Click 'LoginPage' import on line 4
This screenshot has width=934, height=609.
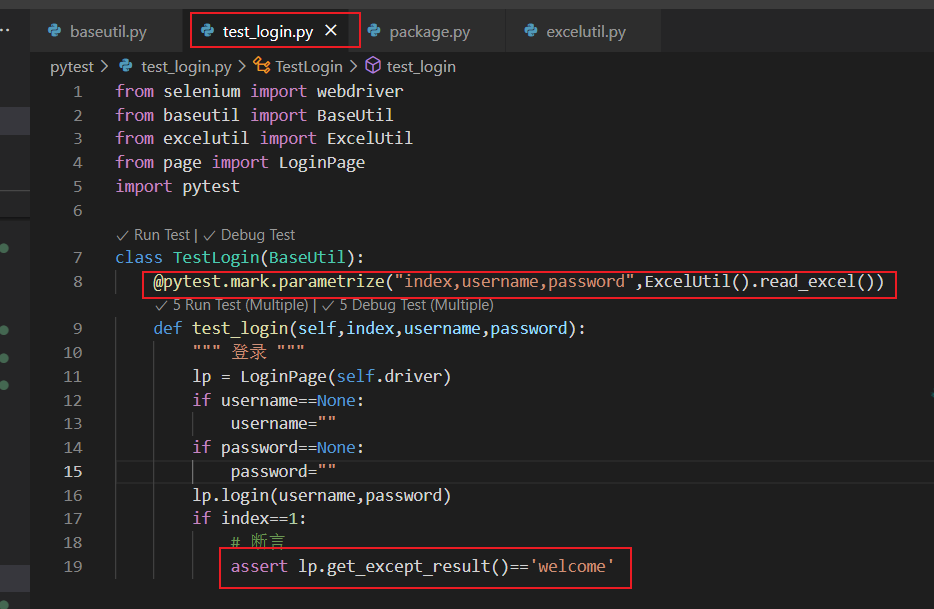(x=322, y=162)
